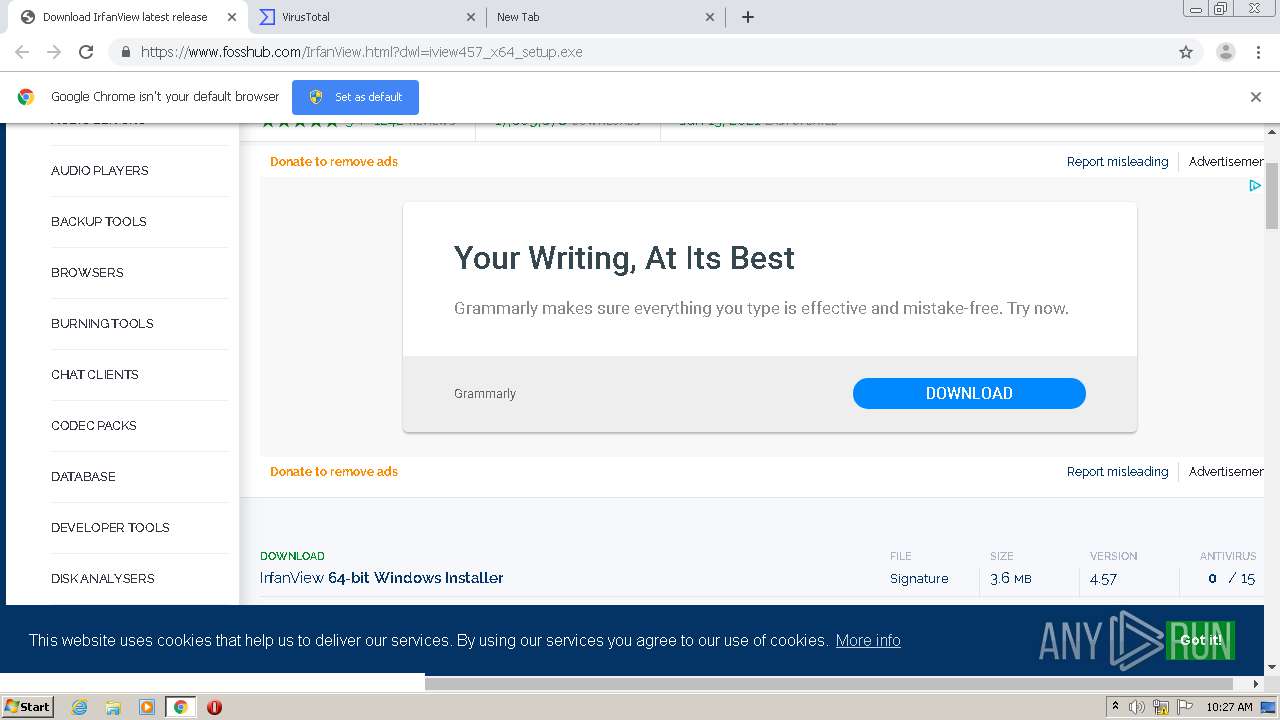Click the antivirus 0 / 15 result

1231,579
